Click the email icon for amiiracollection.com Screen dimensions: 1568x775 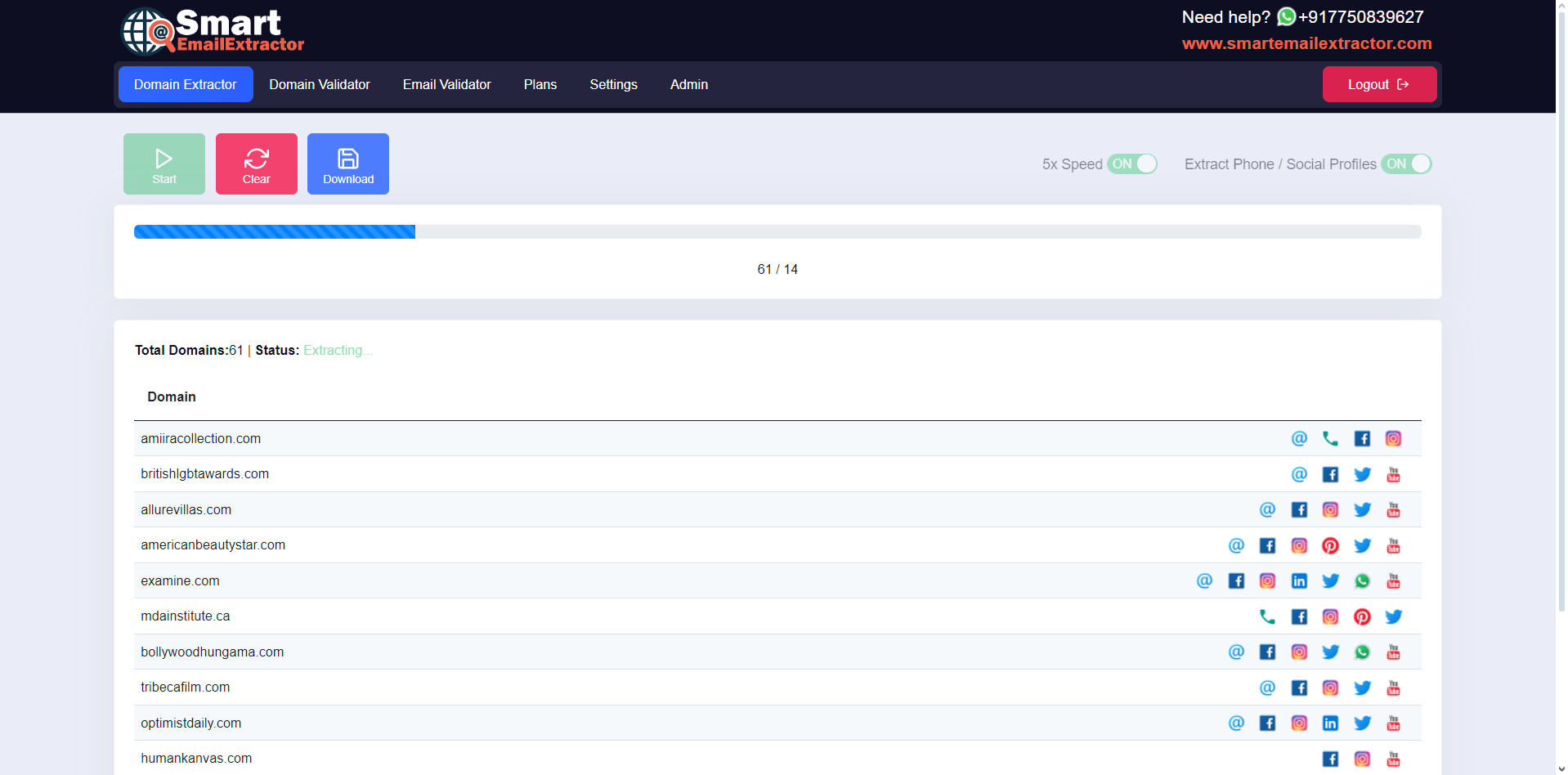(1299, 439)
